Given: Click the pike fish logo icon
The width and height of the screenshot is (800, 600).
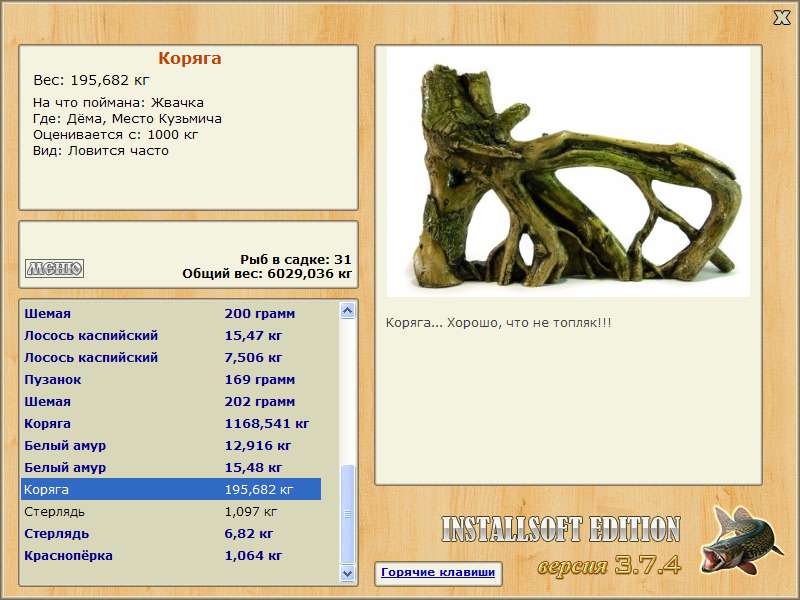Looking at the screenshot, I should (741, 540).
